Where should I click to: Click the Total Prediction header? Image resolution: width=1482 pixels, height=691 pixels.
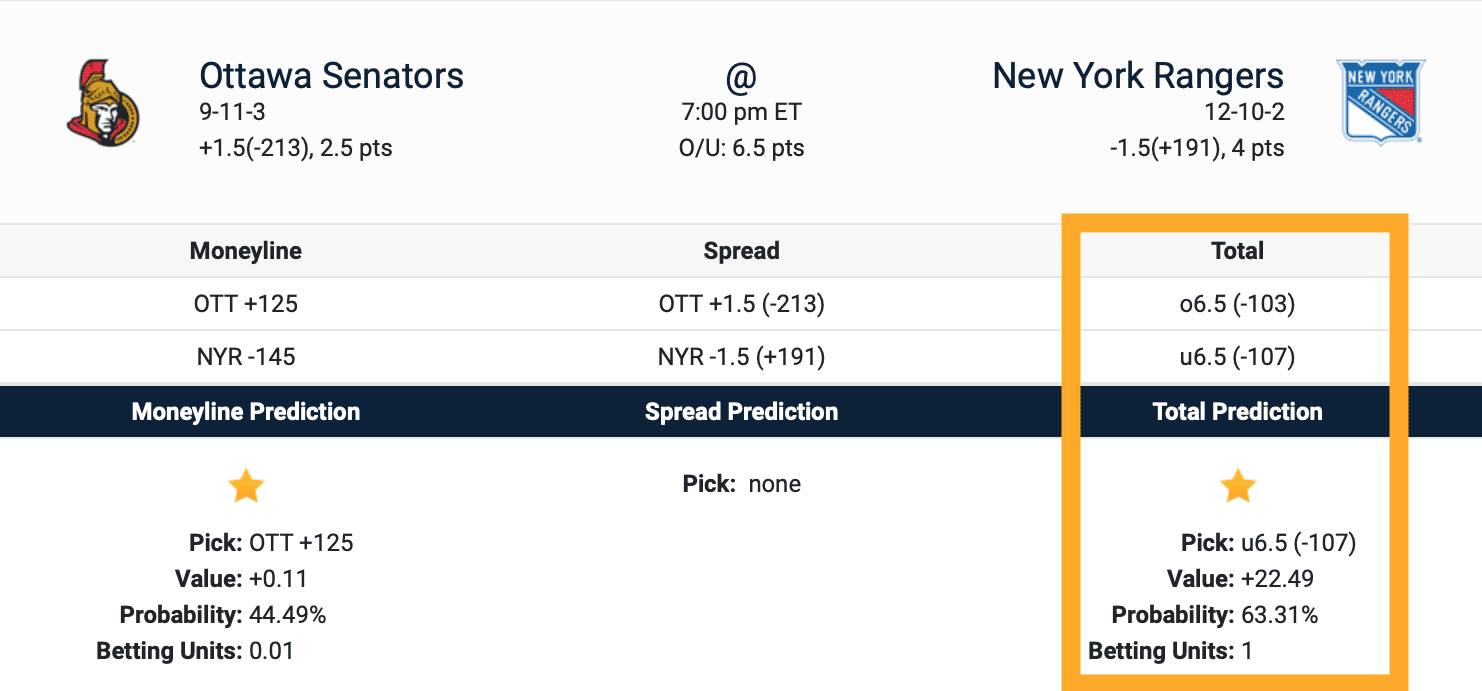(x=1237, y=412)
